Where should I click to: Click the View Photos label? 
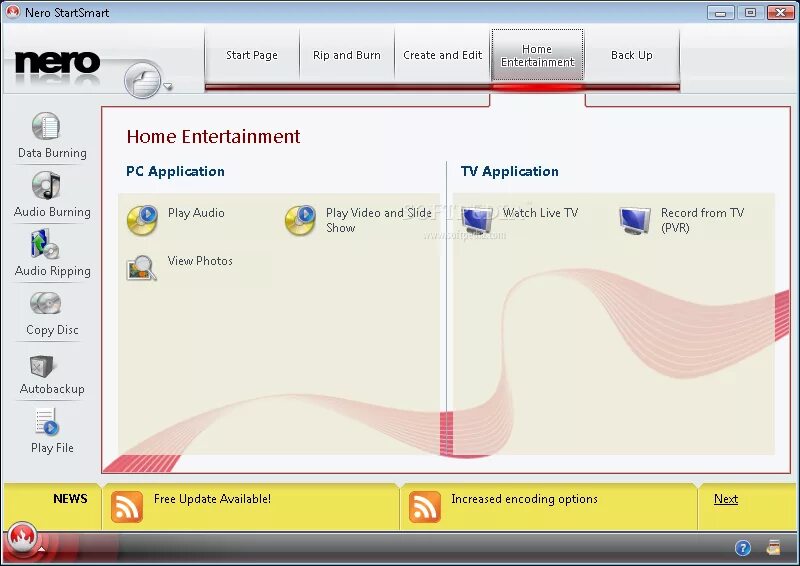pyautogui.click(x=200, y=261)
